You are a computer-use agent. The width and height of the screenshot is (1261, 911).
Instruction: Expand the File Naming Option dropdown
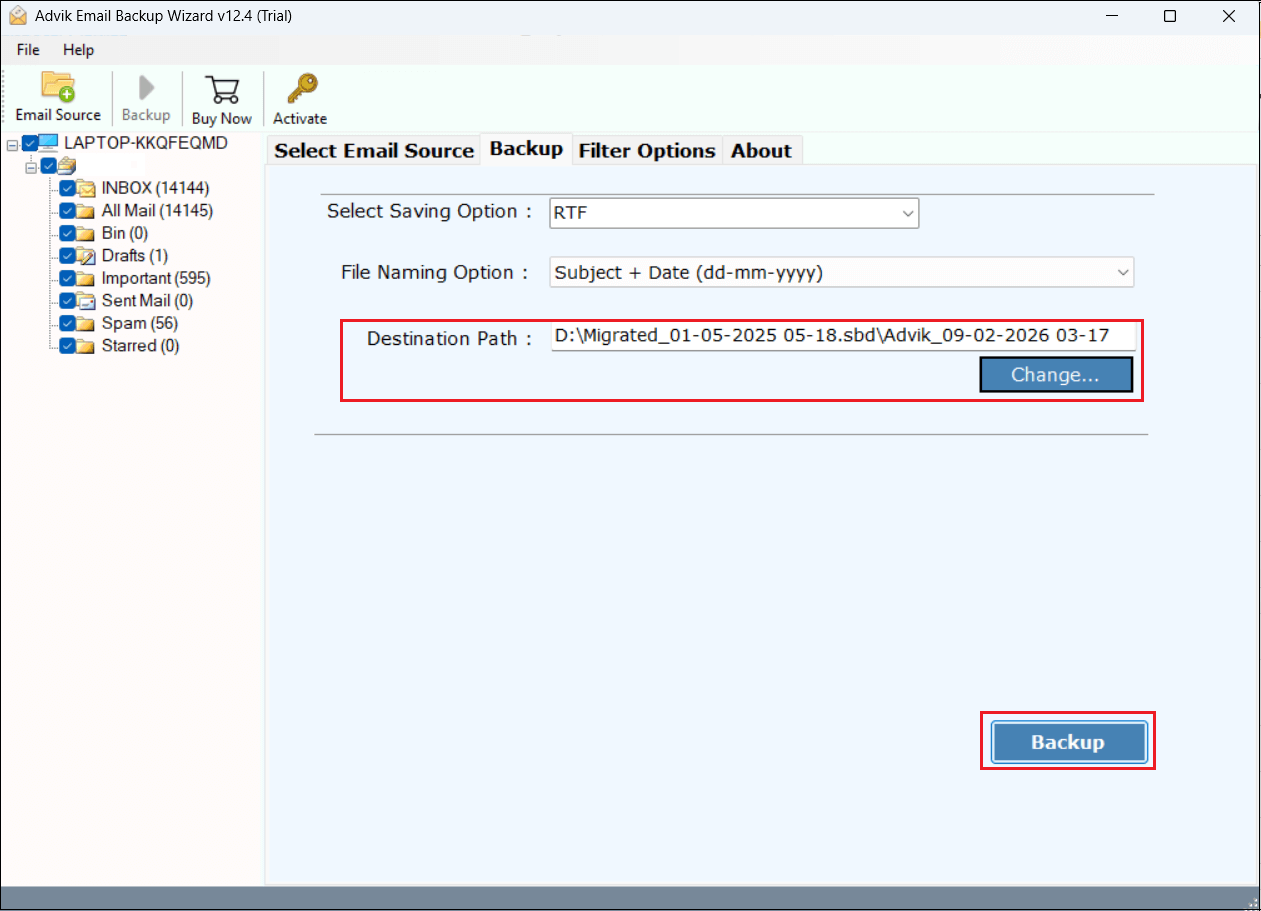(841, 272)
